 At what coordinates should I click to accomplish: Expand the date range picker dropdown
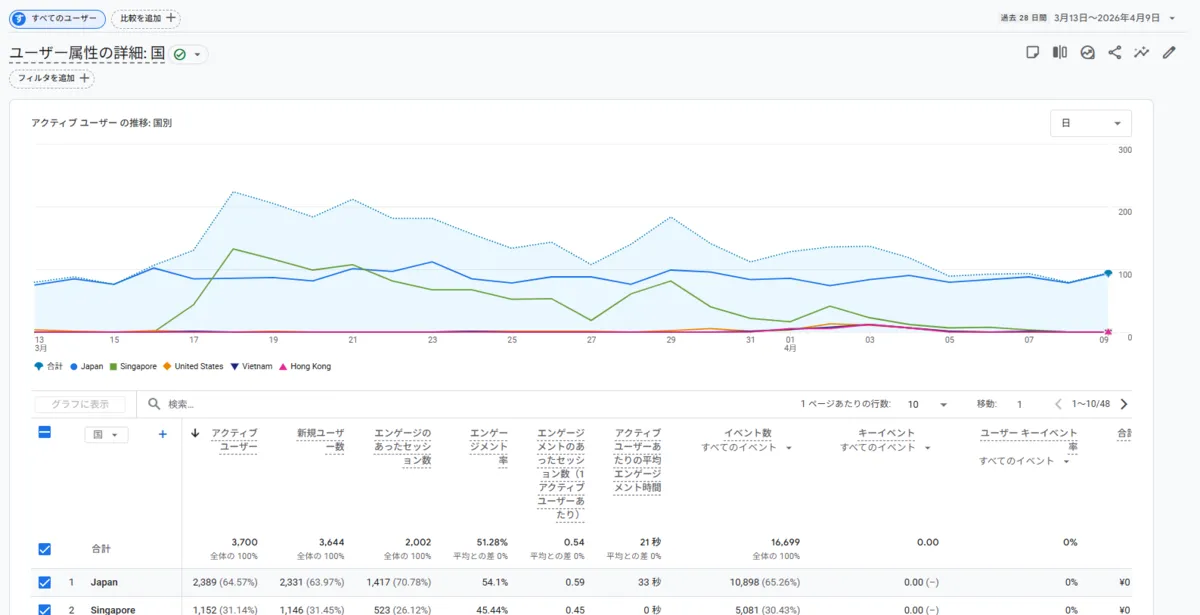pyautogui.click(x=1171, y=18)
